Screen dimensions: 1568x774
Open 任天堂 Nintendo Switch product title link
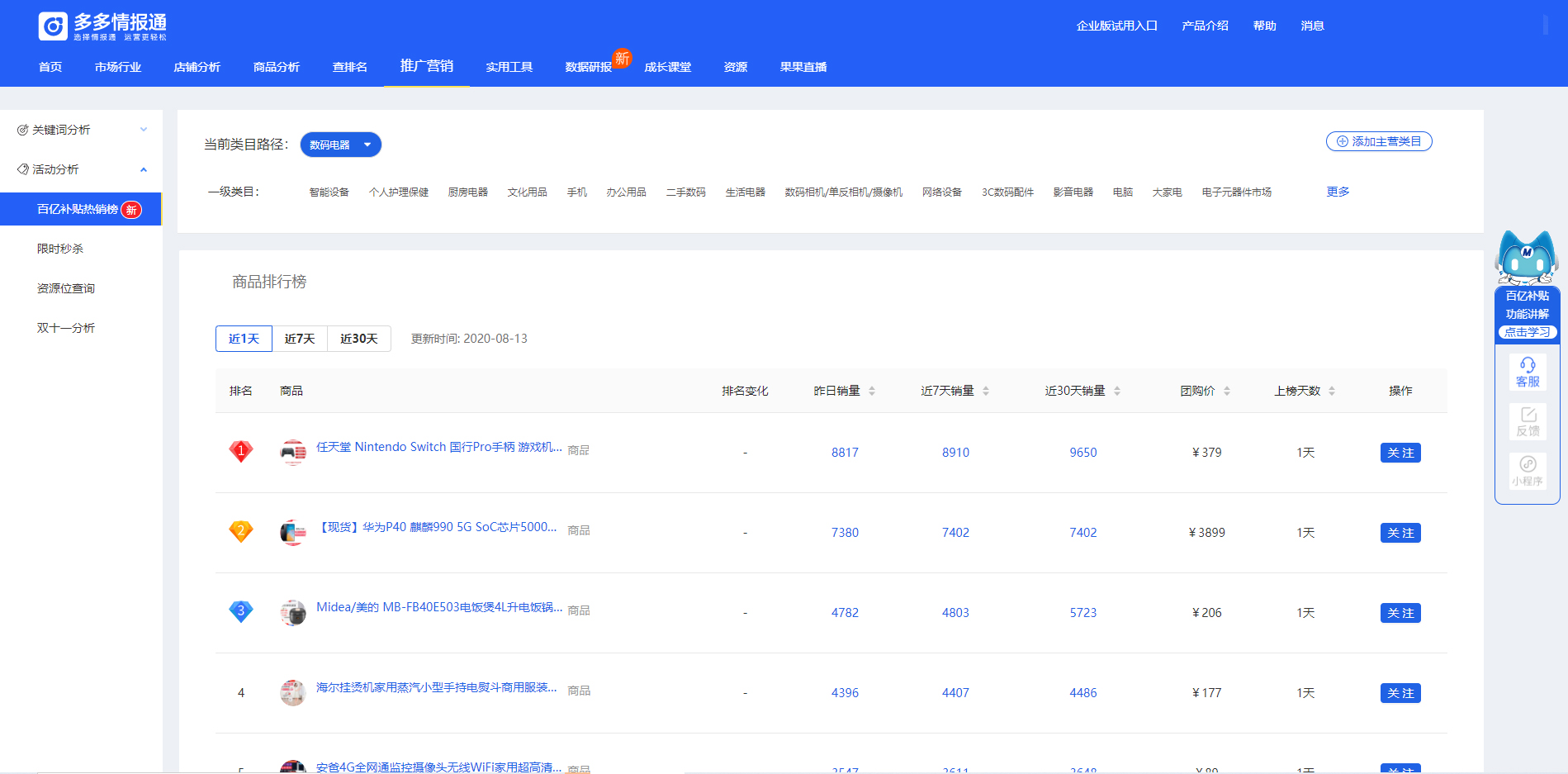click(439, 447)
